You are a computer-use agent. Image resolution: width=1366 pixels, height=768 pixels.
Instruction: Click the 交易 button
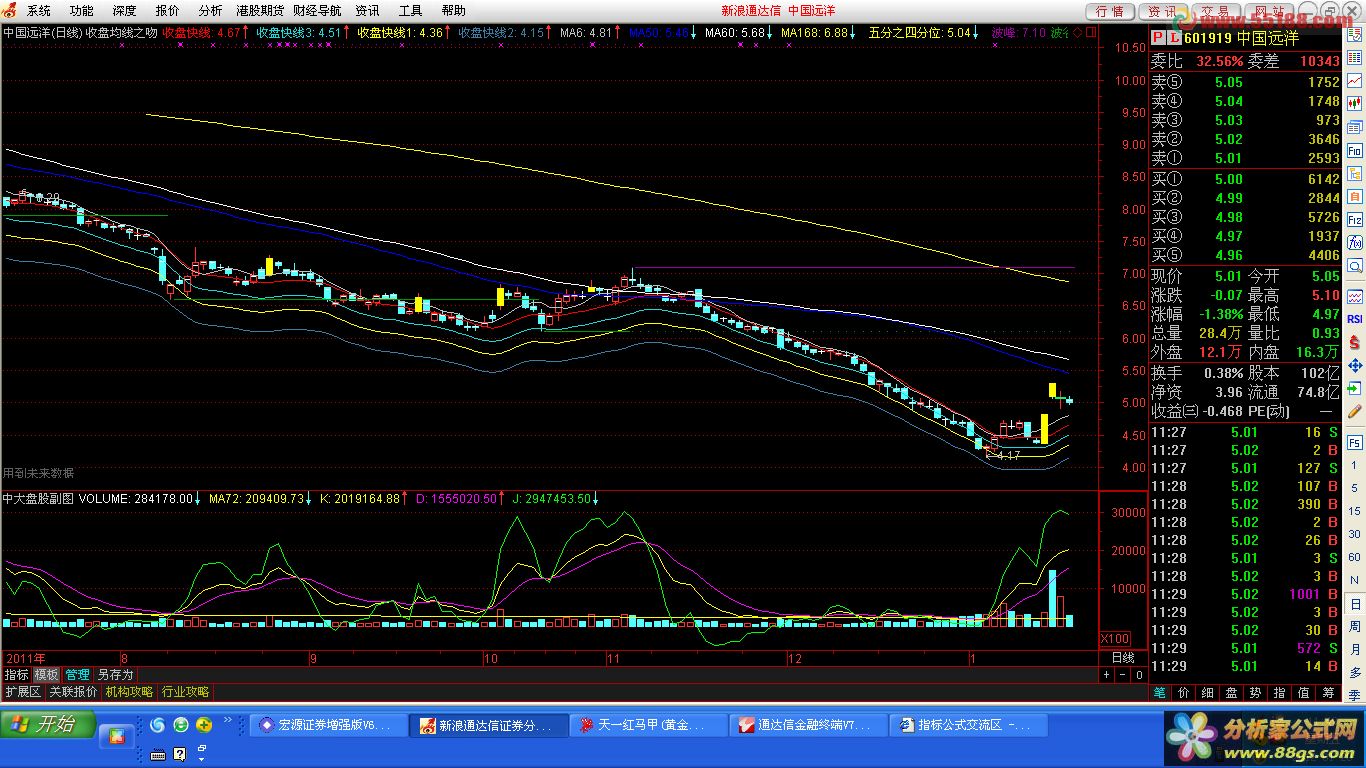(x=1215, y=11)
